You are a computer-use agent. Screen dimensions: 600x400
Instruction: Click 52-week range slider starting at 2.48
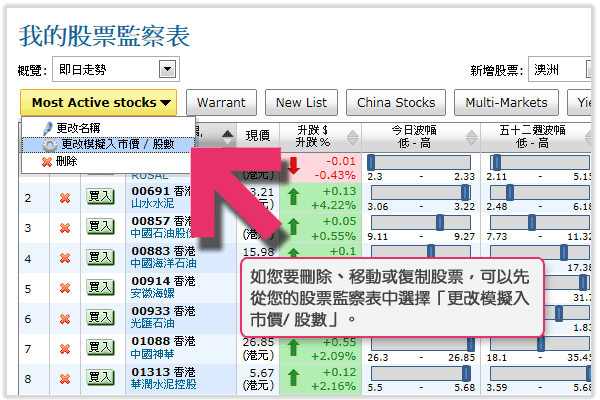pyautogui.click(x=540, y=193)
